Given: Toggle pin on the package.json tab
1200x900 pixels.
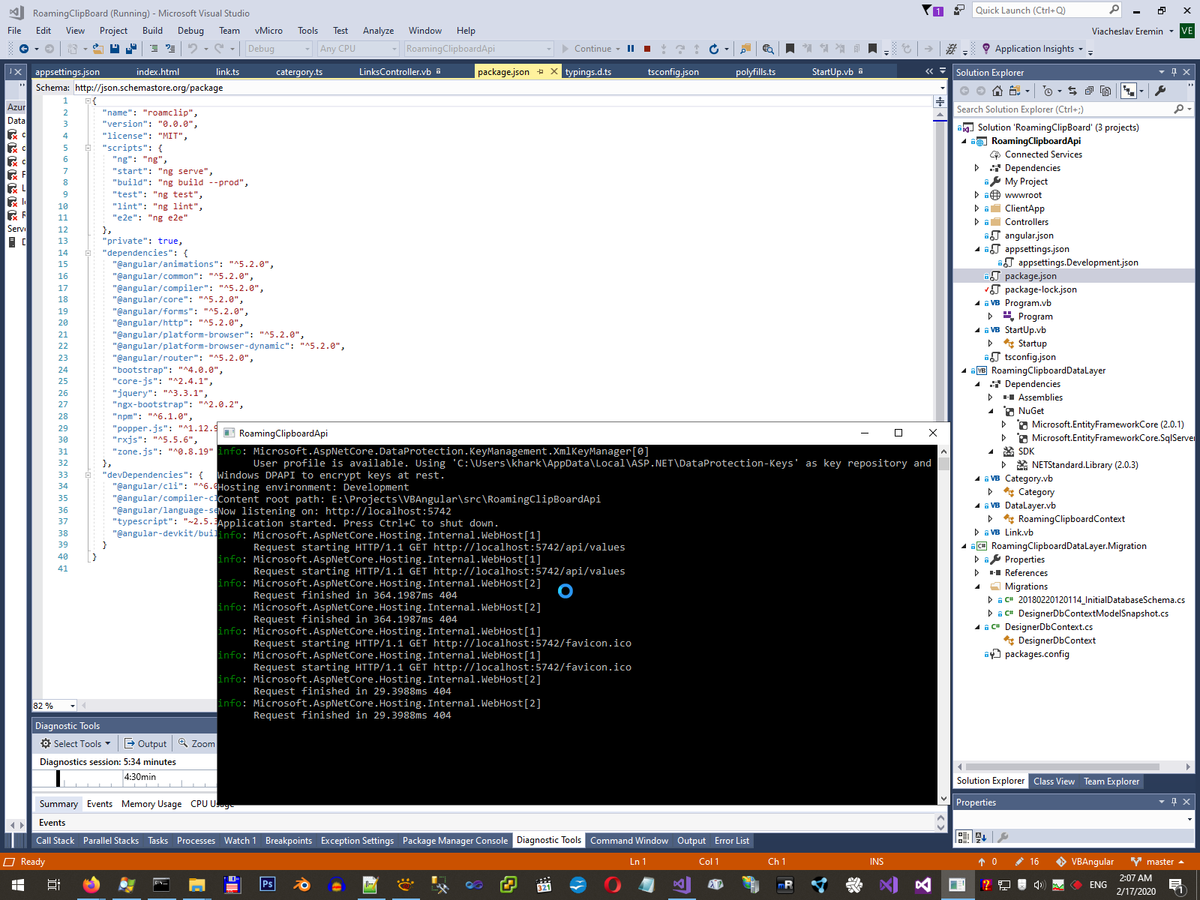Looking at the screenshot, I should 541,72.
